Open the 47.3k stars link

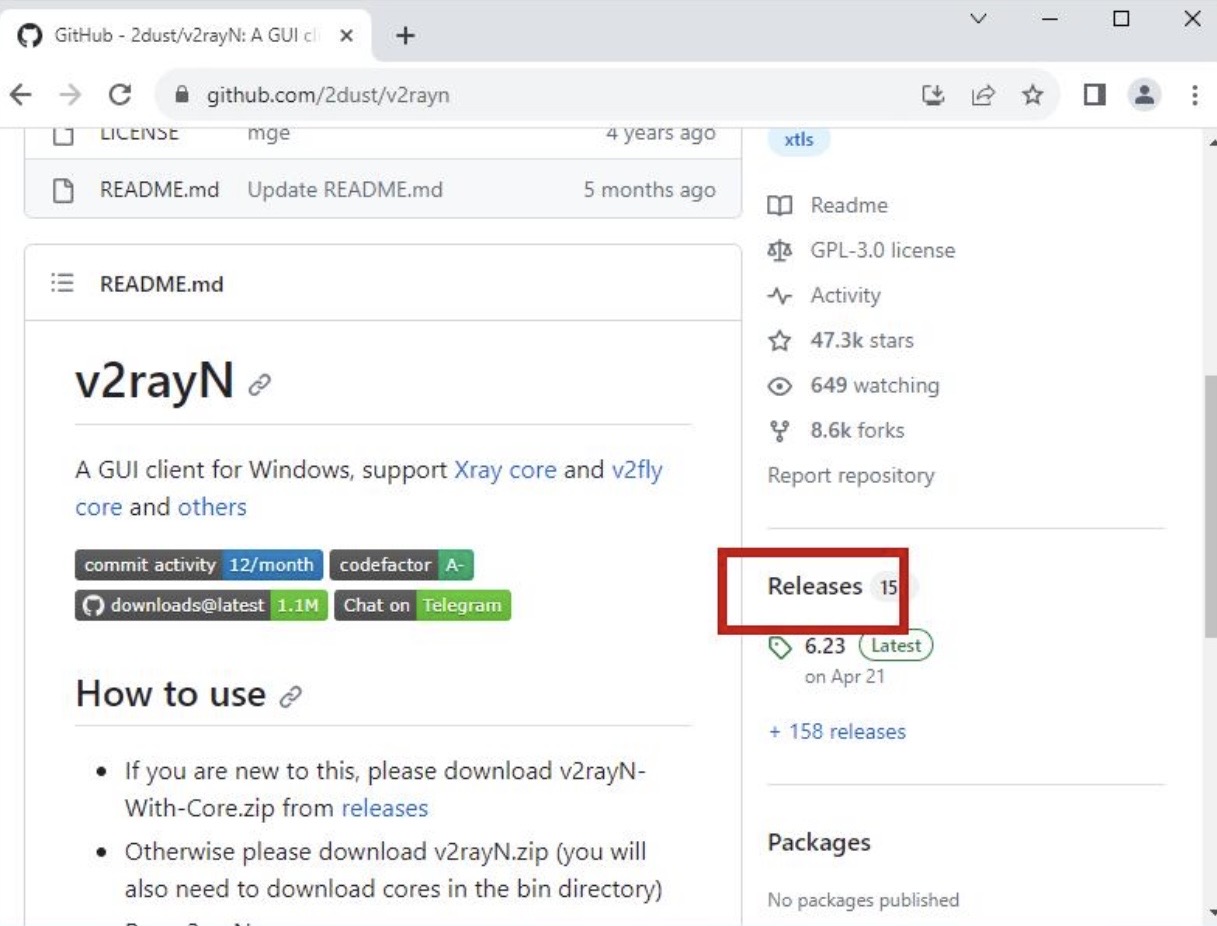click(x=862, y=340)
